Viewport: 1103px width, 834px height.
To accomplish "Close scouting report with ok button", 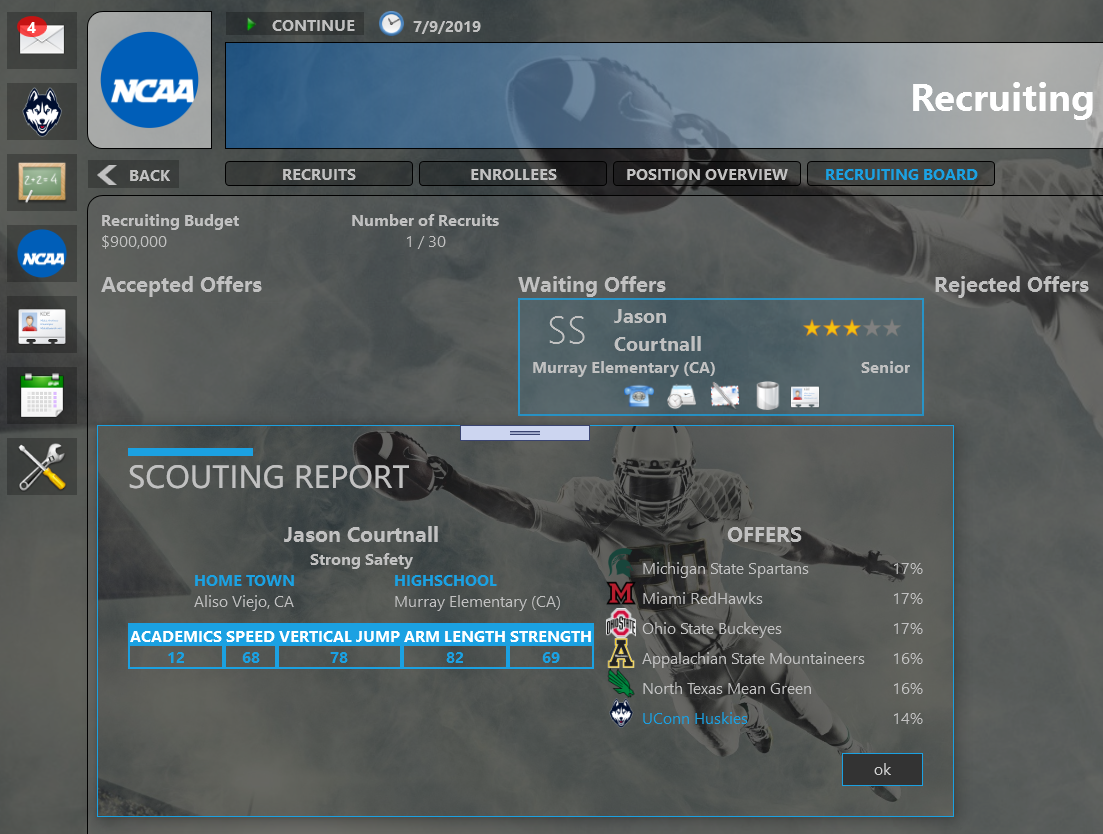I will [x=882, y=769].
